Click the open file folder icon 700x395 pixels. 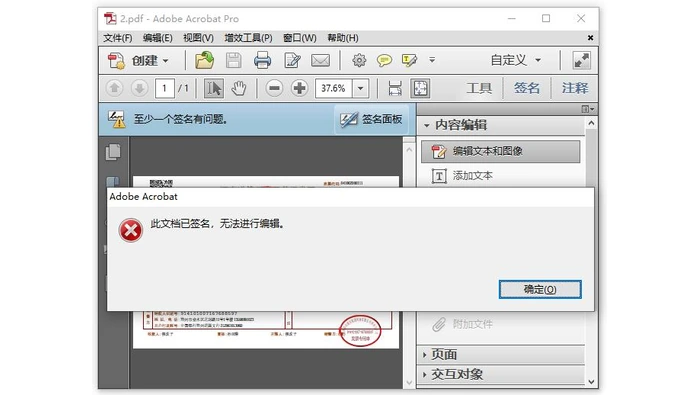pos(204,60)
